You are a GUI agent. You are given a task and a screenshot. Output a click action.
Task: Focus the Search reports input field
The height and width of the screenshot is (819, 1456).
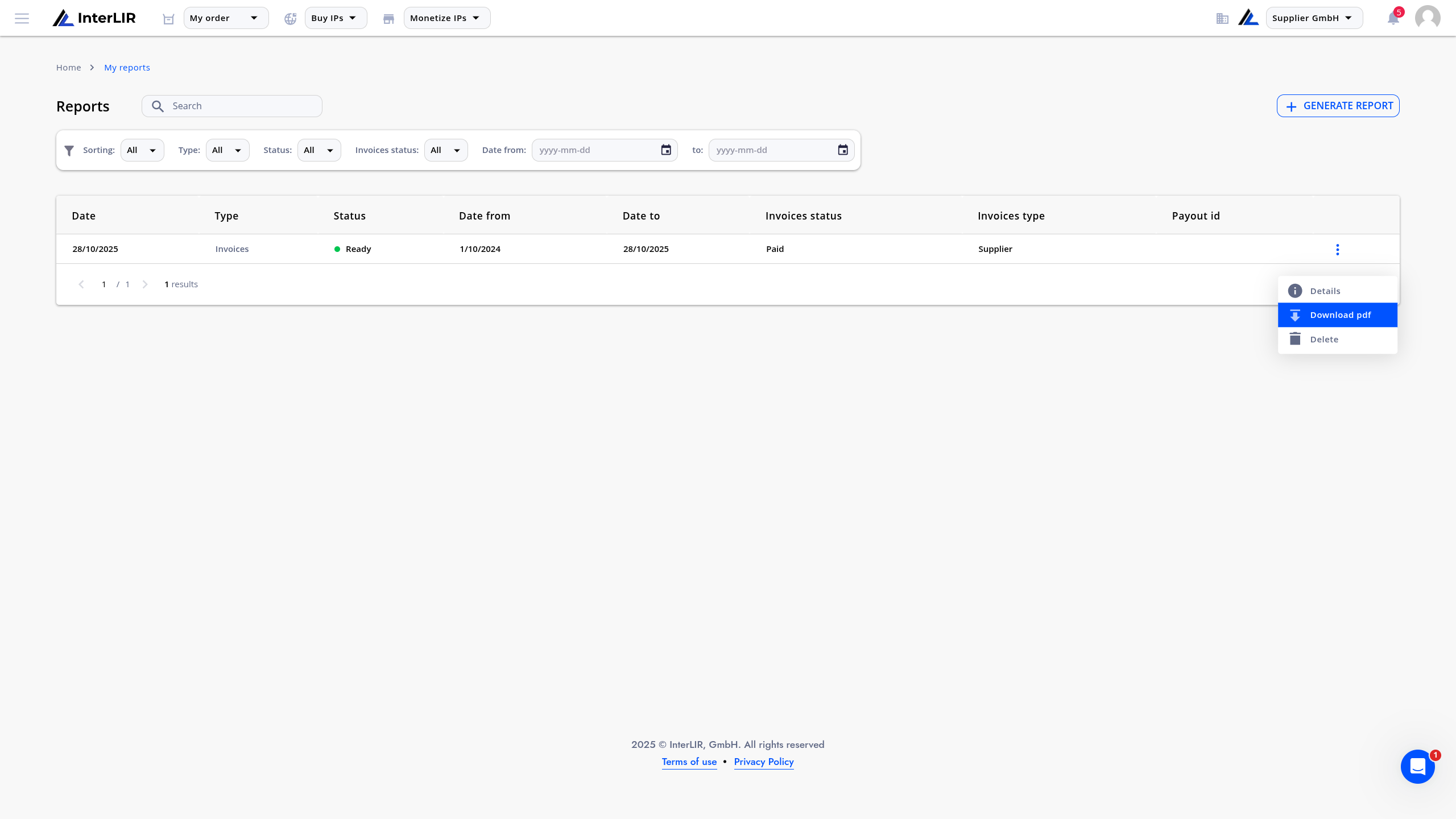pyautogui.click(x=232, y=106)
